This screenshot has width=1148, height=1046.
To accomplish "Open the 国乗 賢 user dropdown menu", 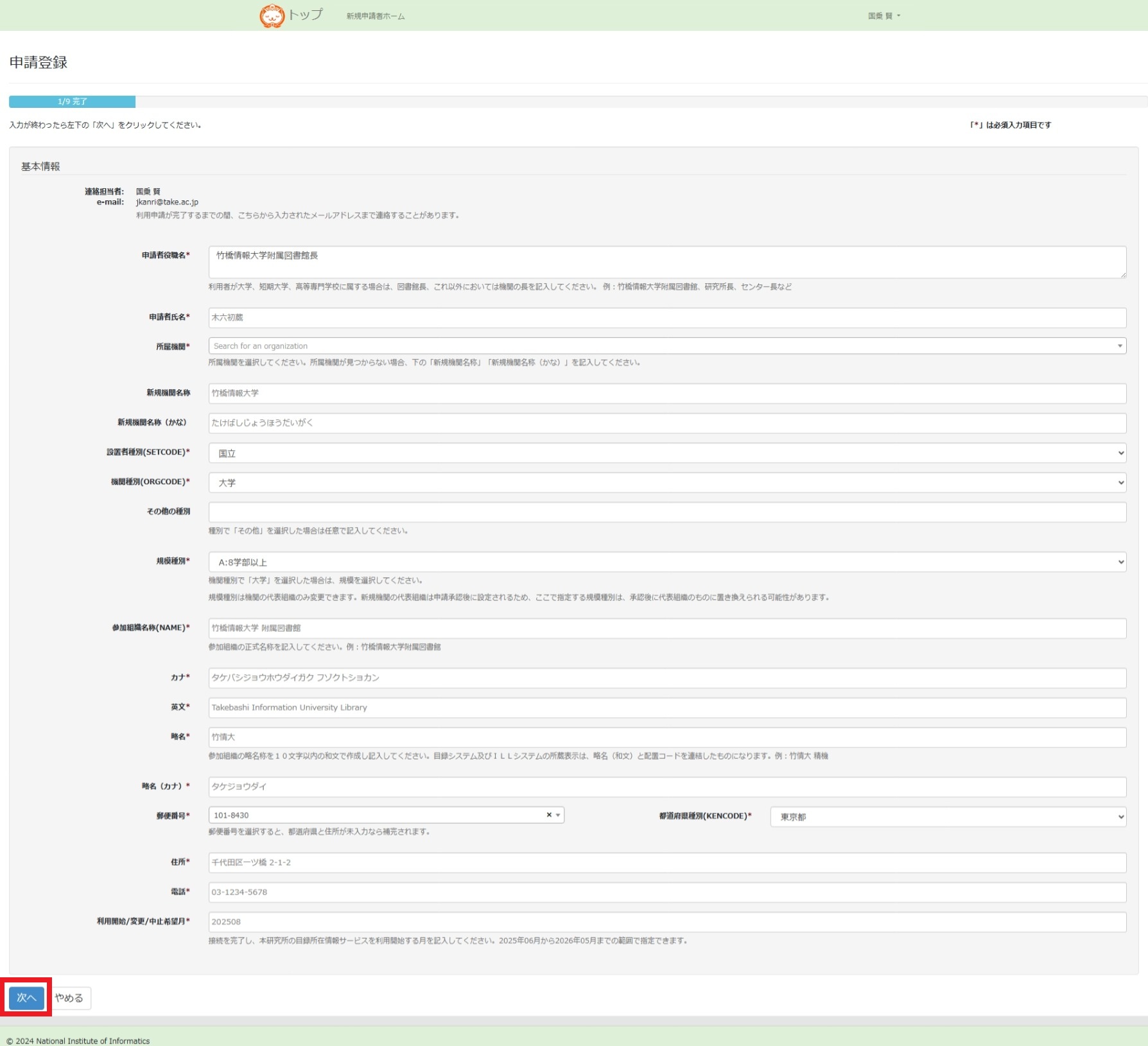I will click(884, 16).
